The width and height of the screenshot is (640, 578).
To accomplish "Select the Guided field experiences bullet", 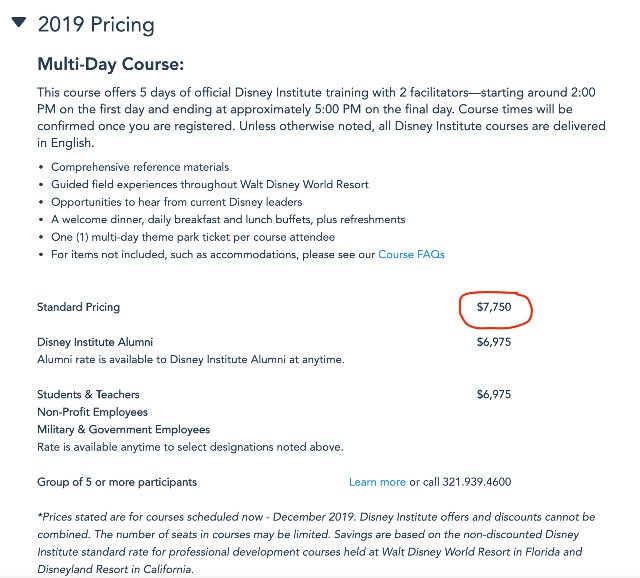I will click(210, 185).
